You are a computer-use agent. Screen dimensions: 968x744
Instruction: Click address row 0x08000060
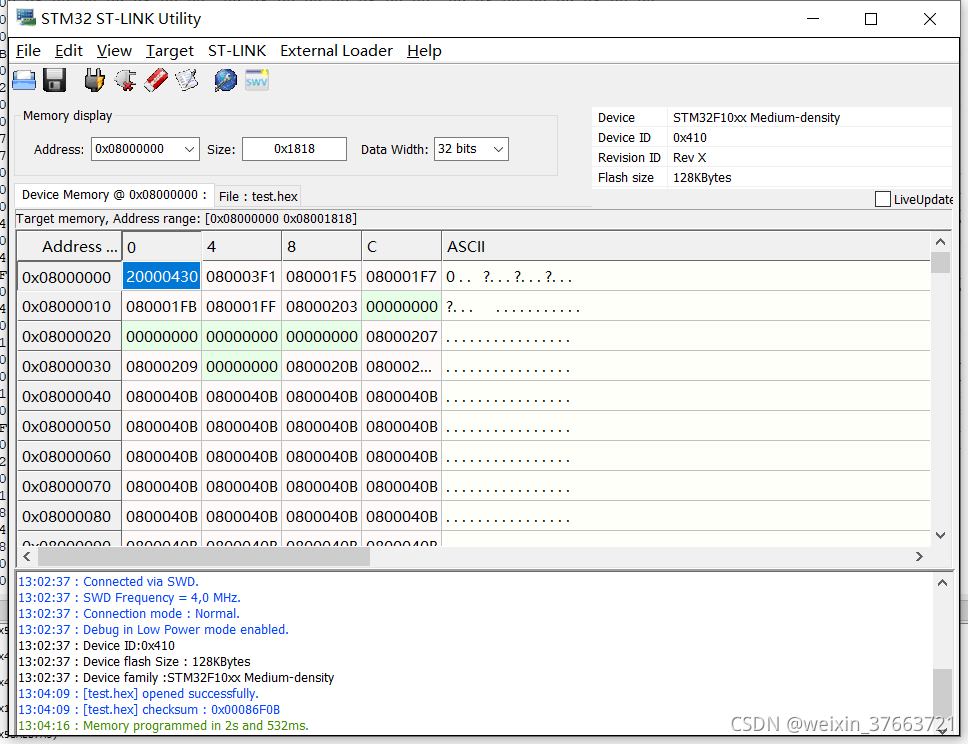pos(67,457)
